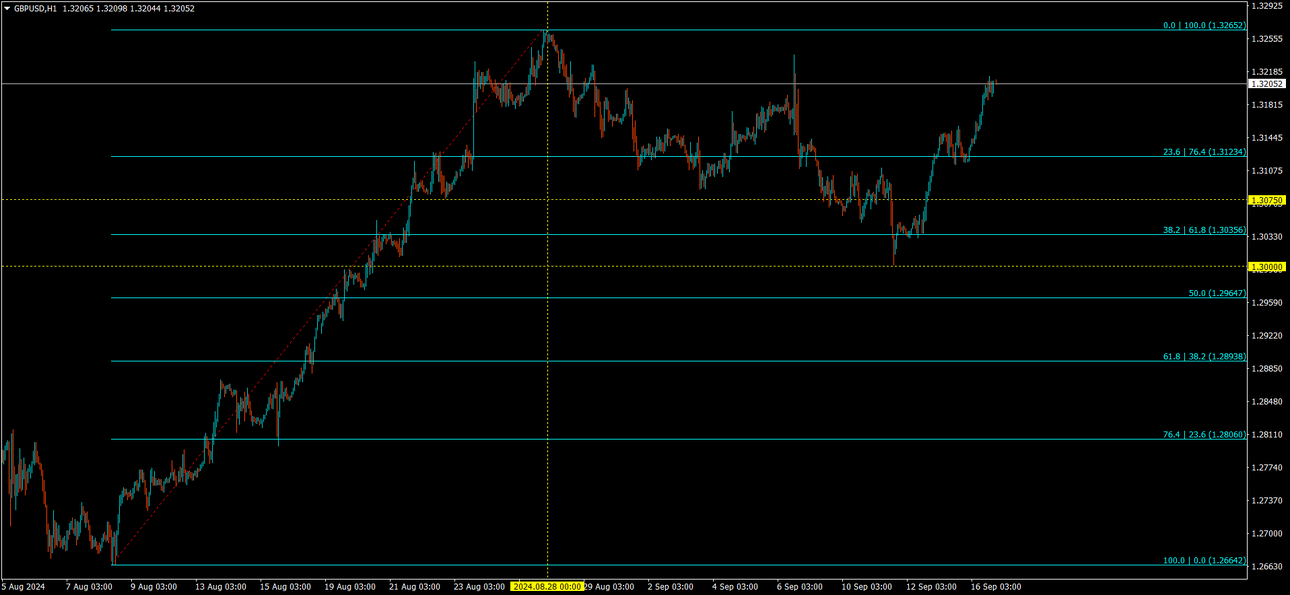Click the 1.31445 value on price axis
The width and height of the screenshot is (1290, 595).
click(1267, 138)
